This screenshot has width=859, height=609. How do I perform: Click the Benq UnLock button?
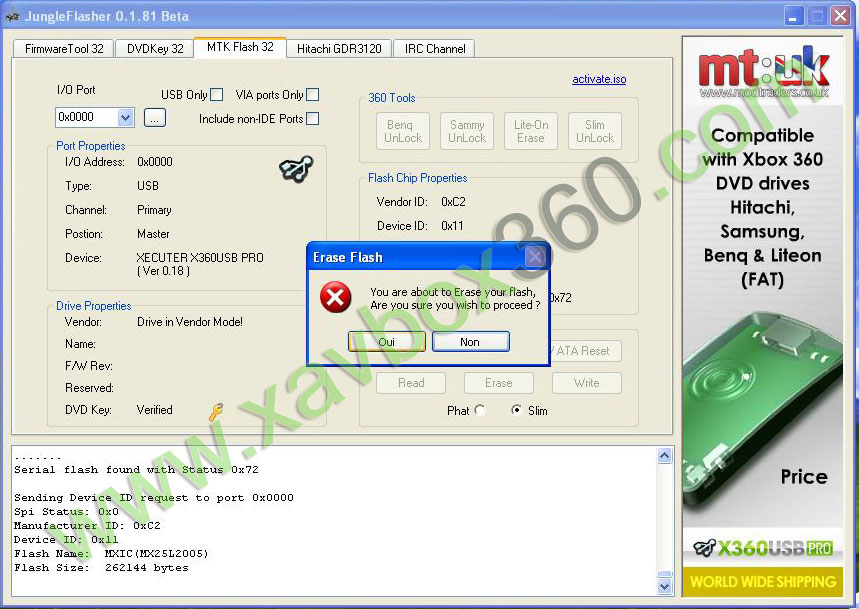[x=403, y=131]
